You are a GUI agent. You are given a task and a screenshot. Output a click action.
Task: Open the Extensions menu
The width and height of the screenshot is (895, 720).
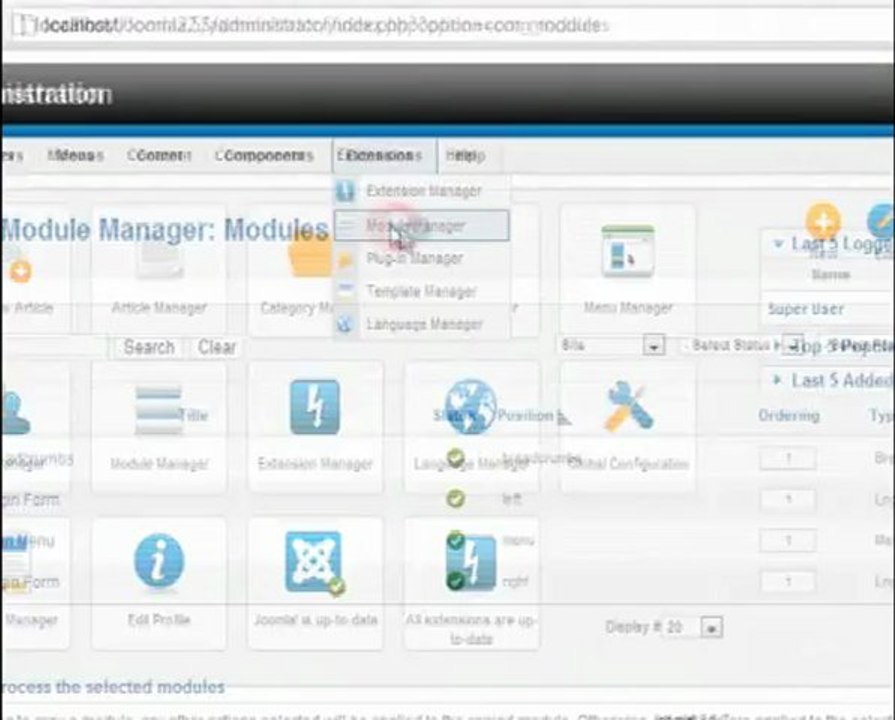384,156
